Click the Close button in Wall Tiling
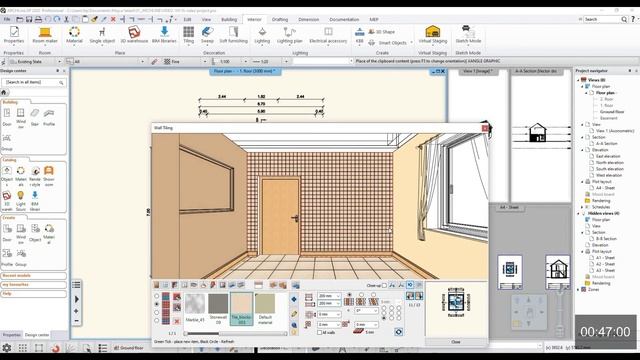The height and width of the screenshot is (360, 640). 456,342
